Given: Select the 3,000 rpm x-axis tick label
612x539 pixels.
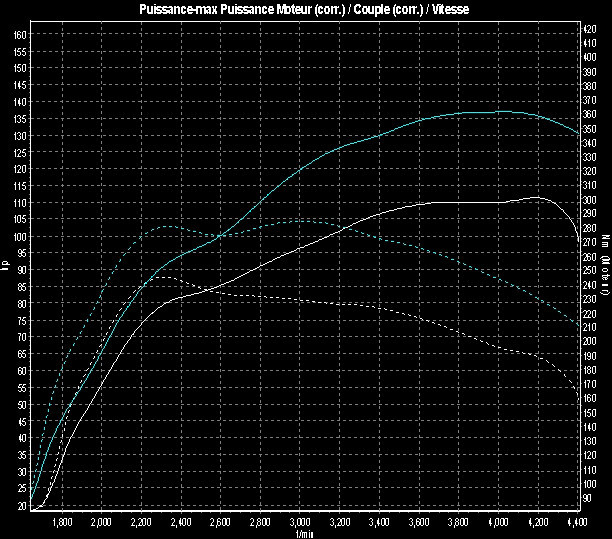Looking at the screenshot, I should pos(300,522).
